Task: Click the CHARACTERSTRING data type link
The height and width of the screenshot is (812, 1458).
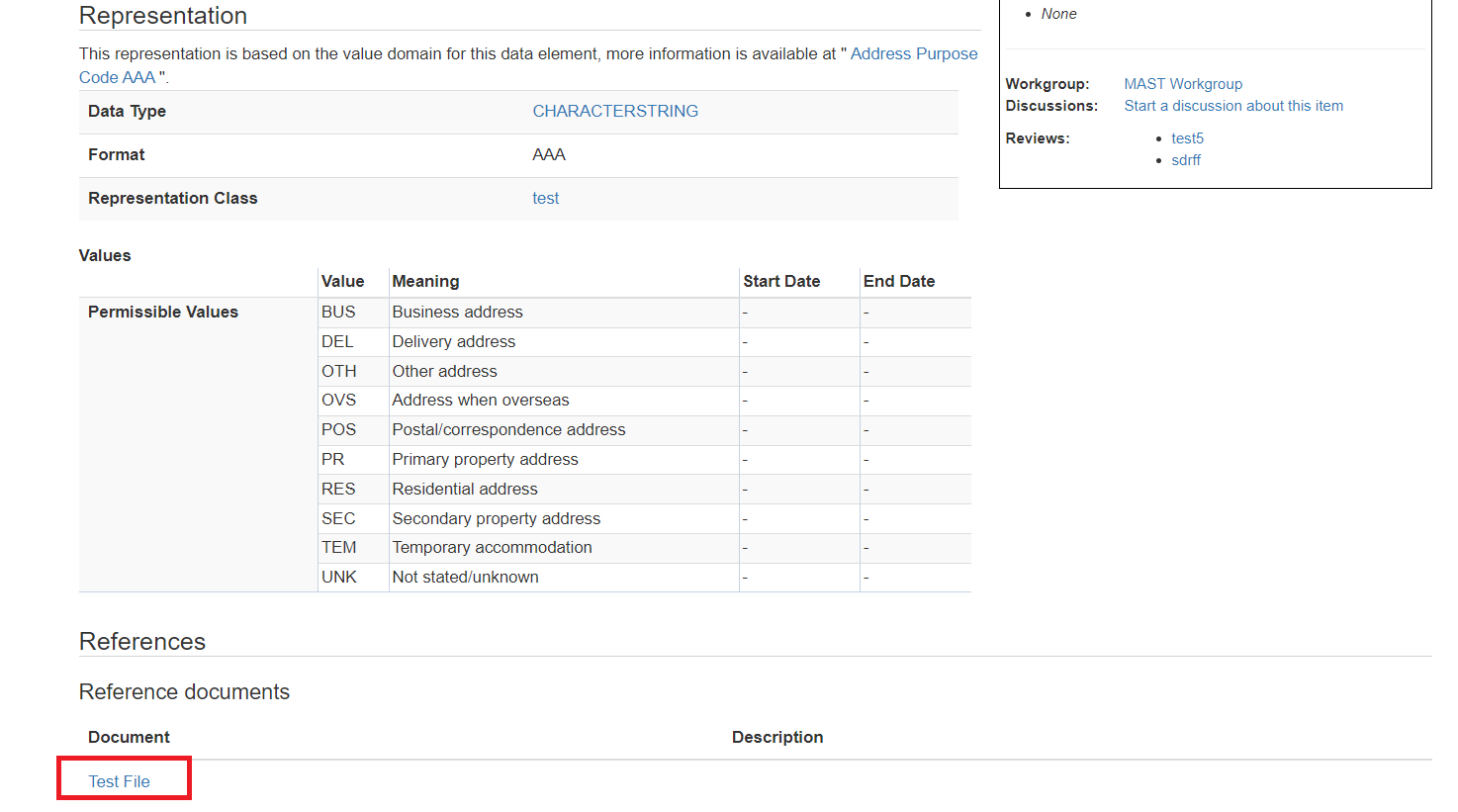Action: [614, 112]
